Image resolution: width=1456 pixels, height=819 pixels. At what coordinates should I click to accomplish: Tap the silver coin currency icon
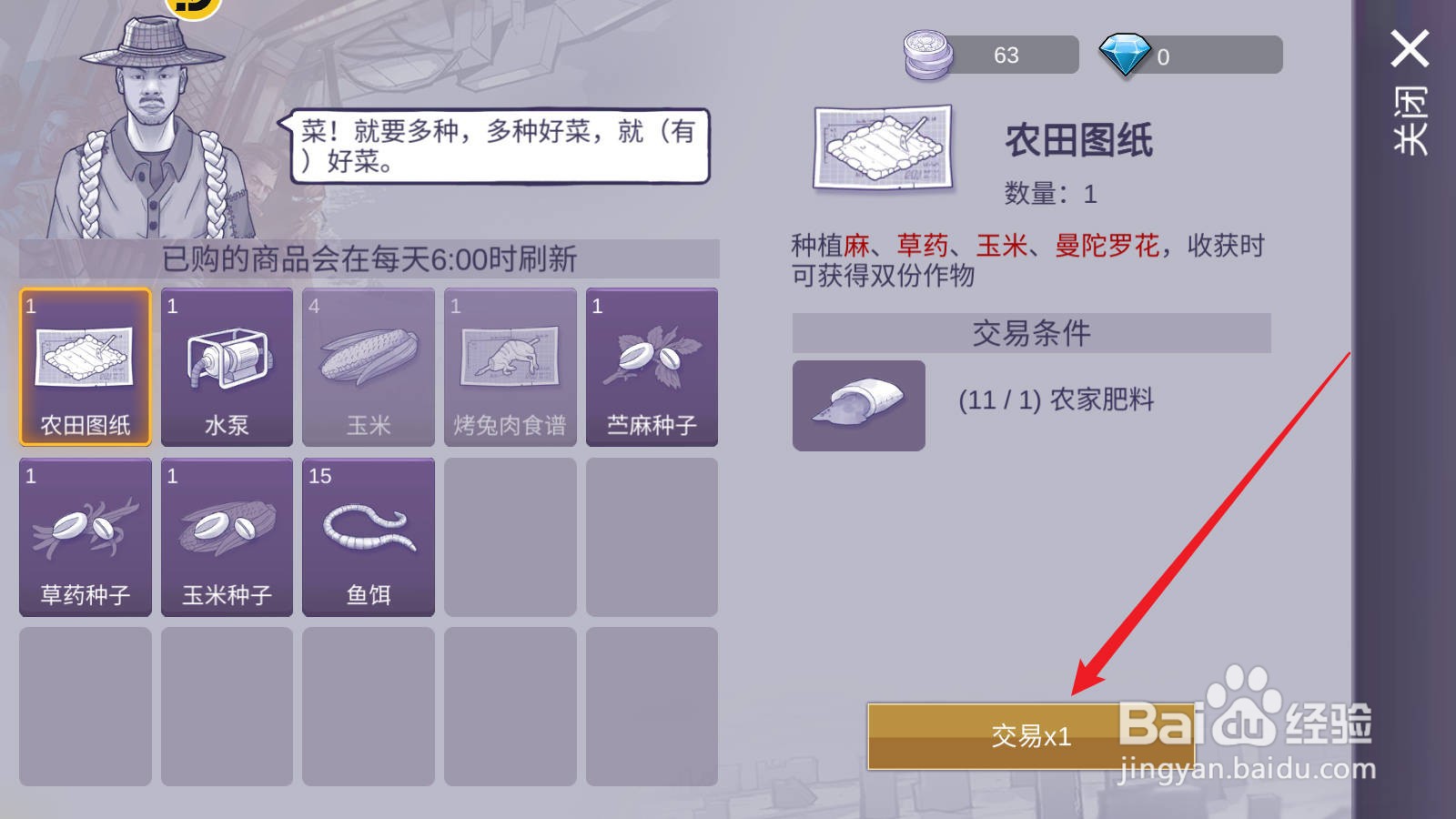(927, 55)
